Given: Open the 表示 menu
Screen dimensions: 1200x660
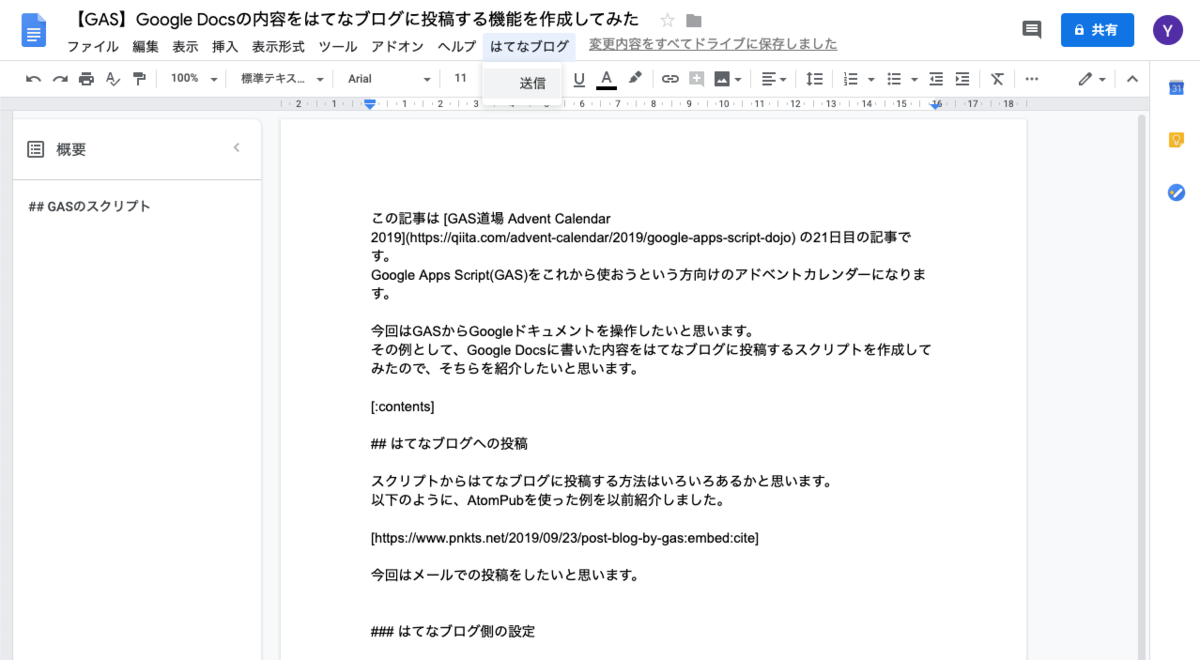Looking at the screenshot, I should (185, 46).
